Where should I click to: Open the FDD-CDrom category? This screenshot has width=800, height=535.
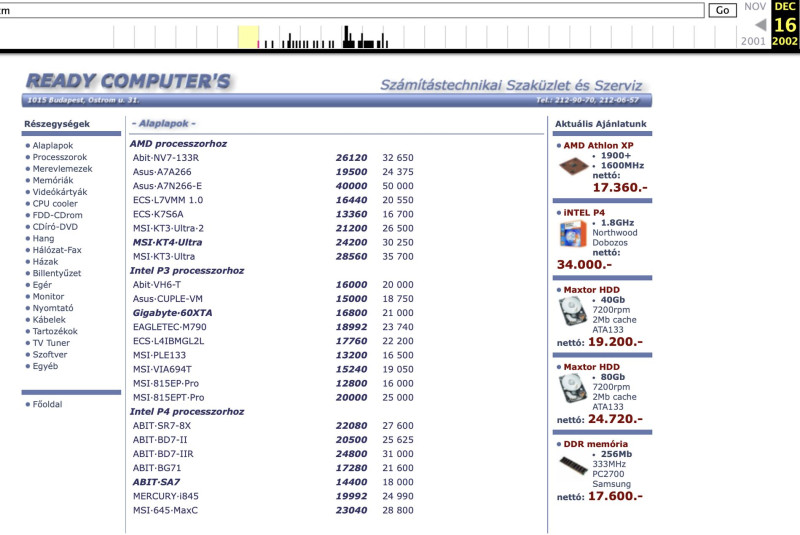(x=57, y=215)
